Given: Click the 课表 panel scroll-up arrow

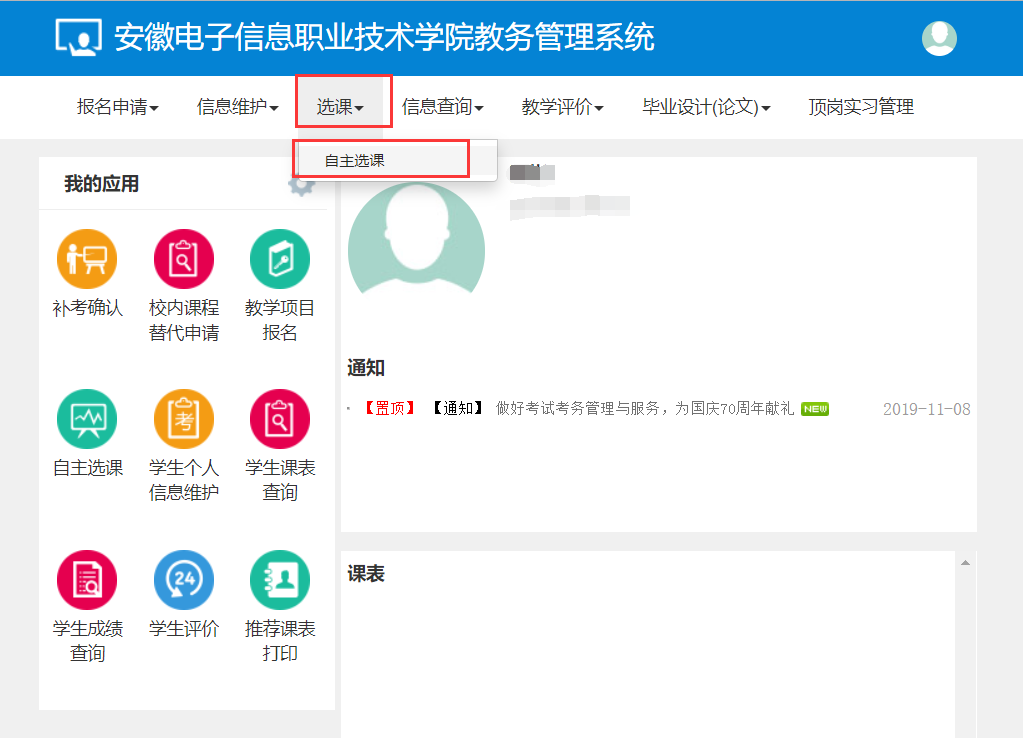Looking at the screenshot, I should [965, 563].
